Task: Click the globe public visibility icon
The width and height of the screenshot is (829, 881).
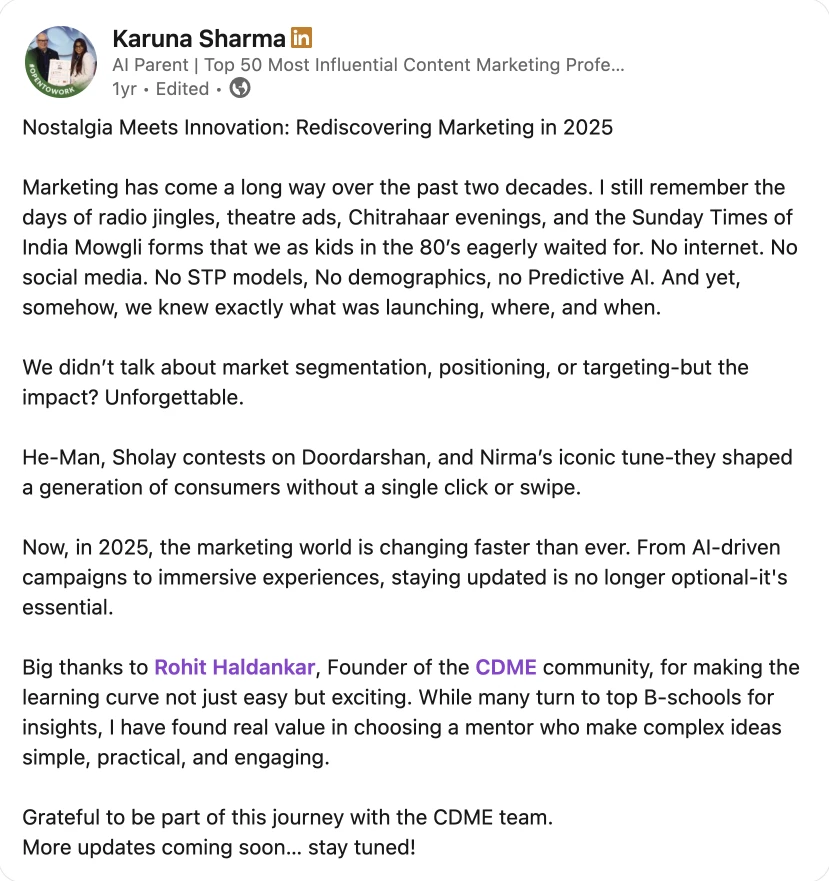Action: point(240,88)
